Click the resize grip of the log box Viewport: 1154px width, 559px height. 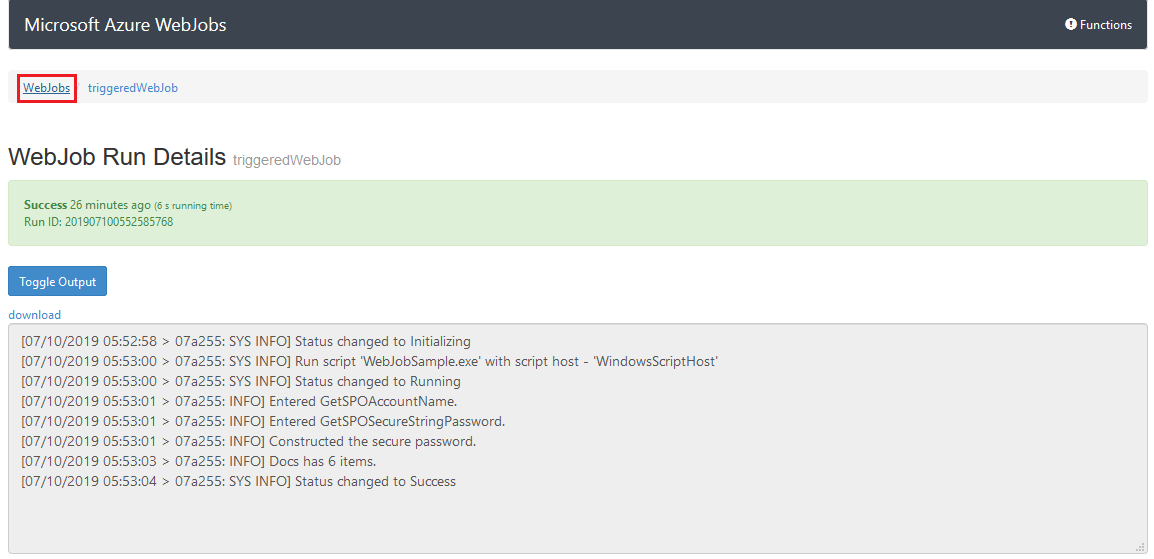click(1140, 546)
